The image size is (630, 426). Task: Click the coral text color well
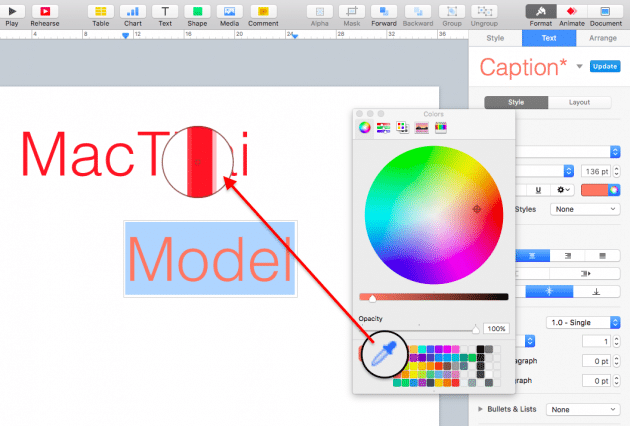coord(595,190)
